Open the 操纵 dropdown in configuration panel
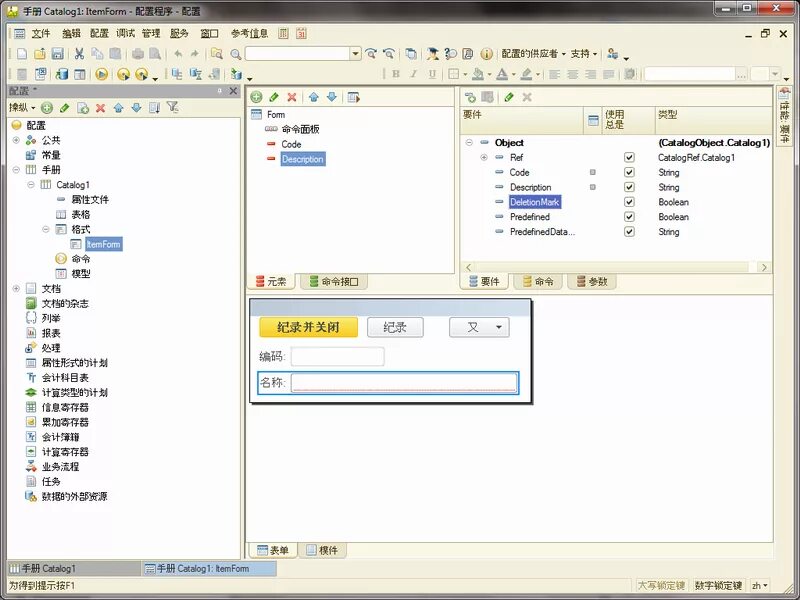Screen dimensions: 800x600 22,108
